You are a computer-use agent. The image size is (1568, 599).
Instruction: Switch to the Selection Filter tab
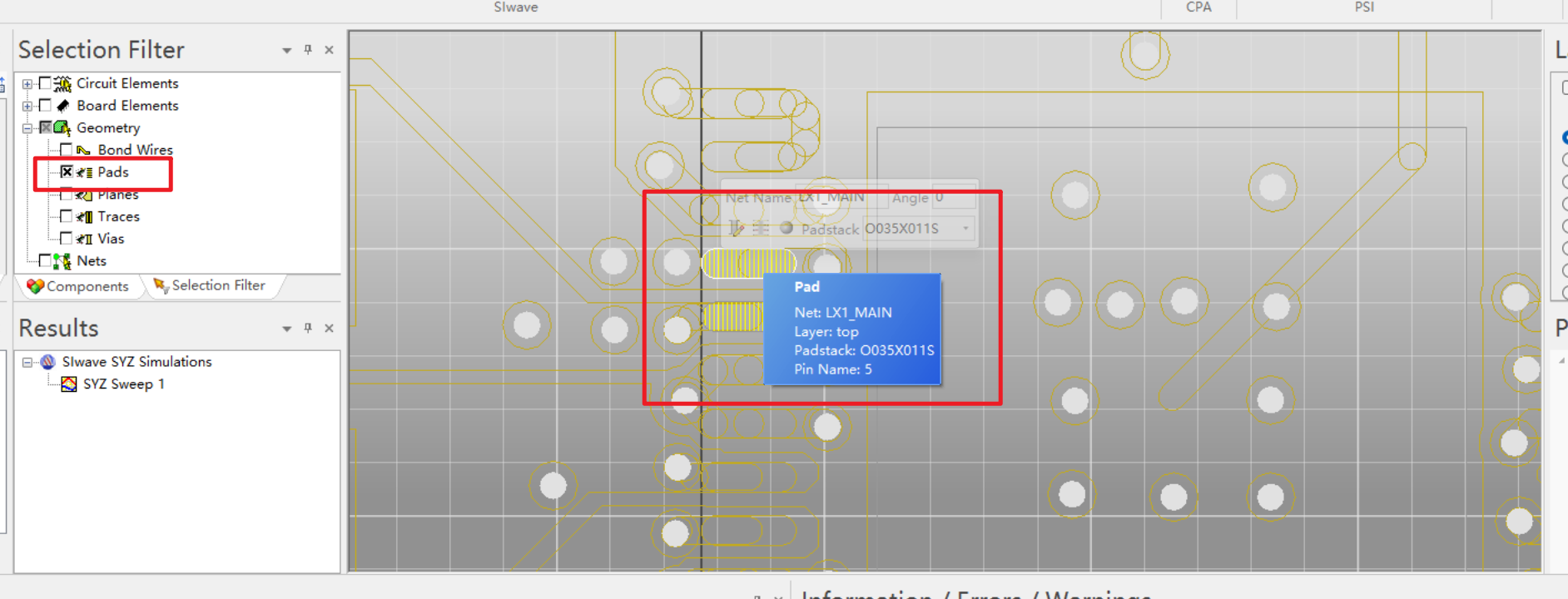click(209, 285)
